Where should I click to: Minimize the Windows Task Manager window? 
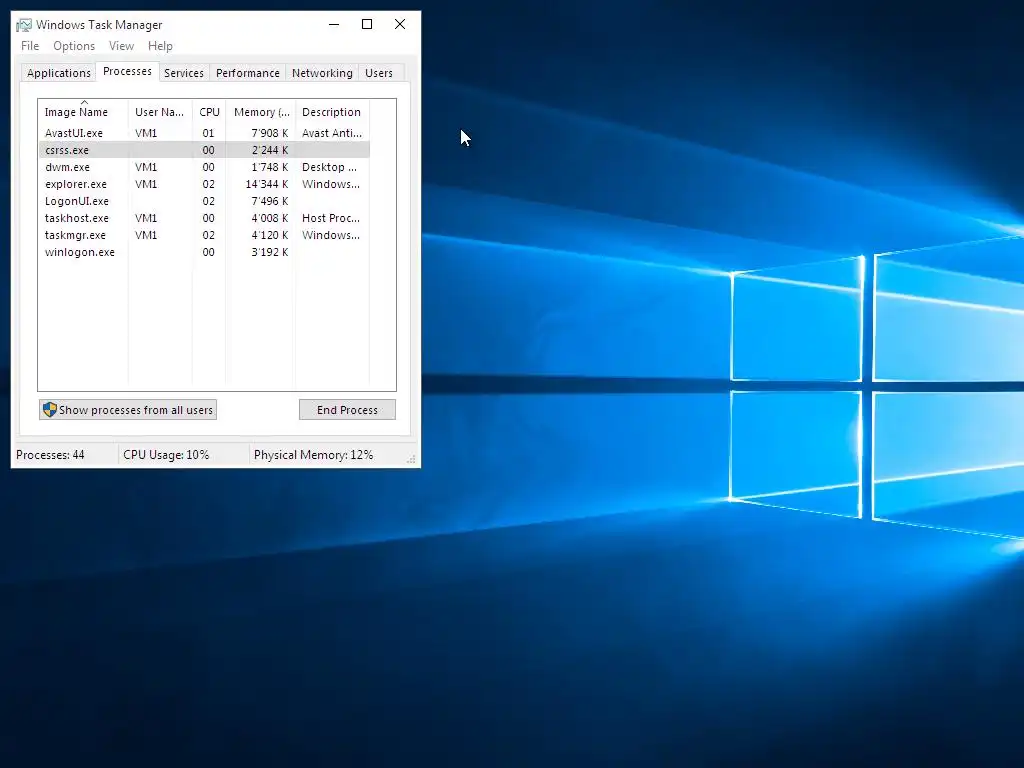[334, 25]
